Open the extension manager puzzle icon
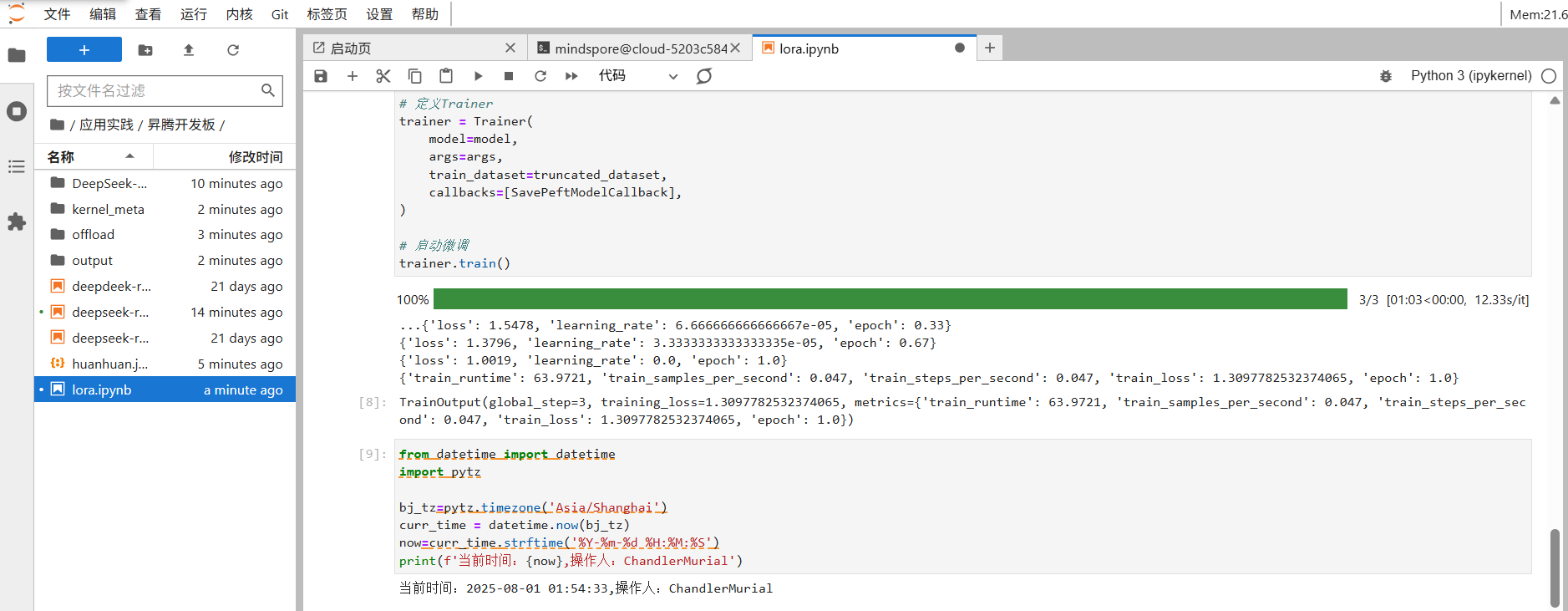Viewport: 1568px width, 611px height. pyautogui.click(x=17, y=221)
